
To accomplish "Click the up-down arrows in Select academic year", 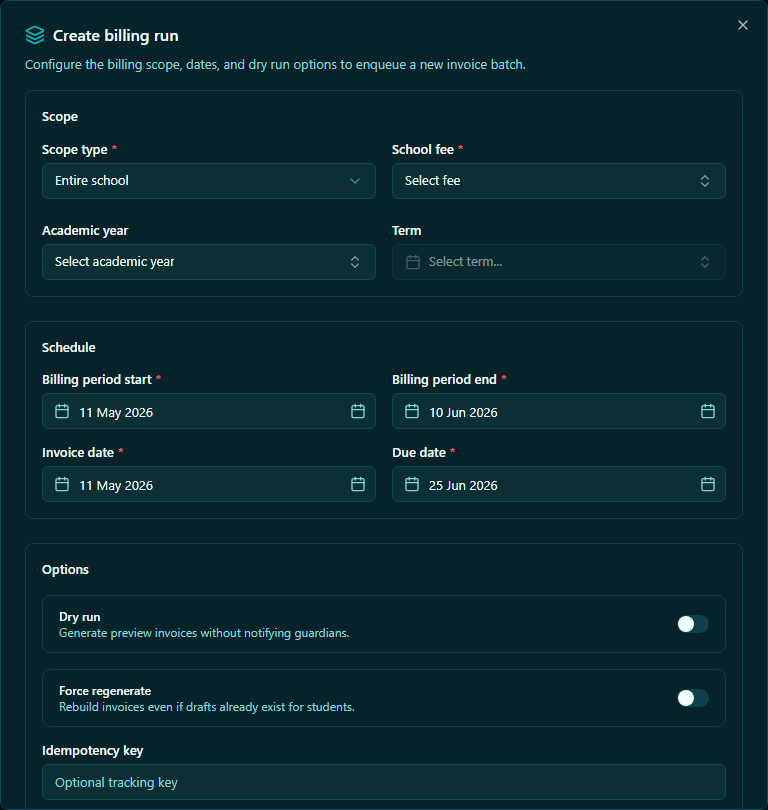I will point(355,262).
